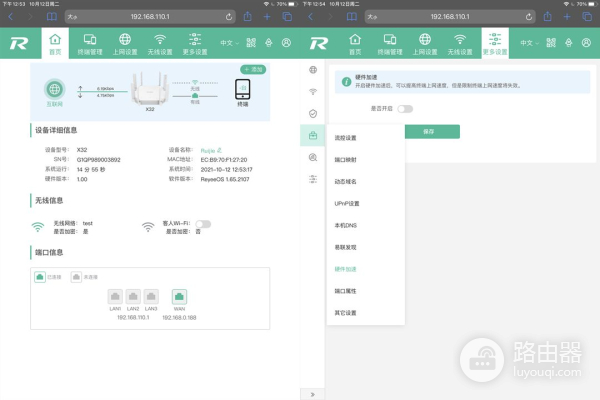
Task: Open tab overview in the right Safari window
Action: 587,17
